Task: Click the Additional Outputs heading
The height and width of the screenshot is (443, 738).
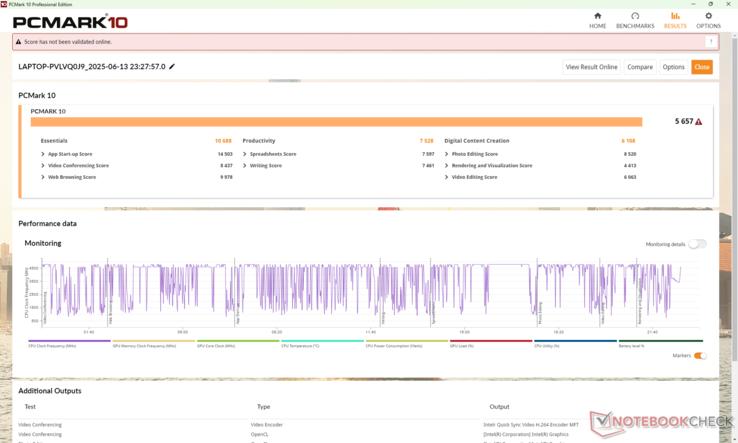Action: pos(50,391)
